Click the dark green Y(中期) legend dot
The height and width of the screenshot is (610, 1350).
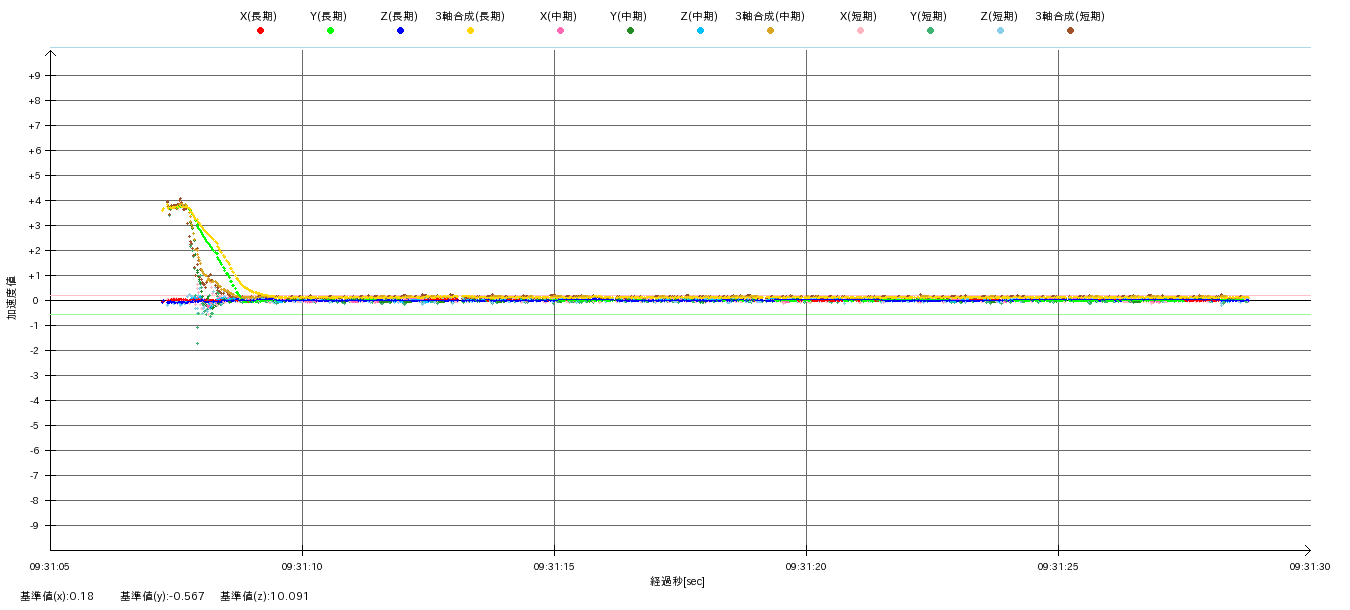click(x=630, y=31)
